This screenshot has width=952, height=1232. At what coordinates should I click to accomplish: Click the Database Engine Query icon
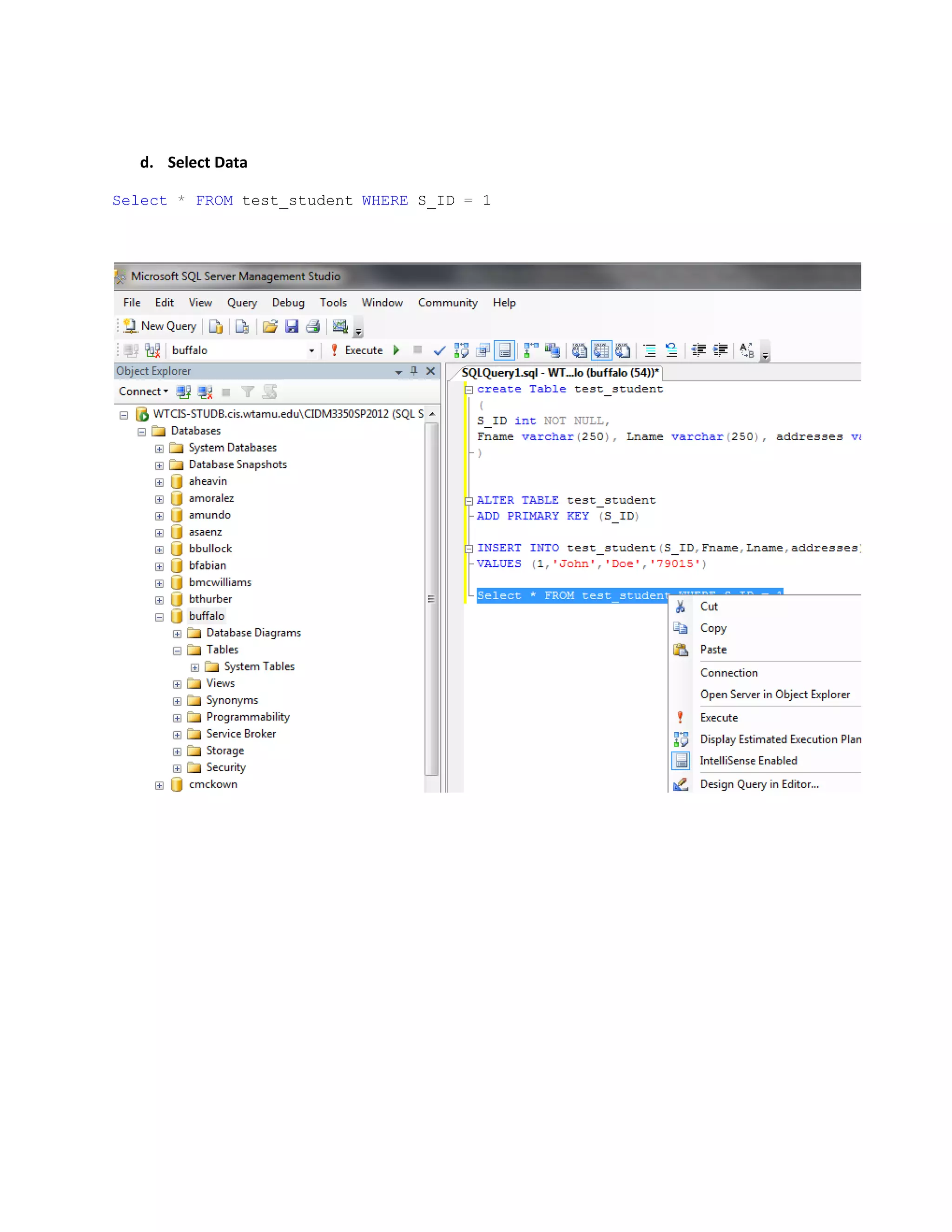(215, 326)
